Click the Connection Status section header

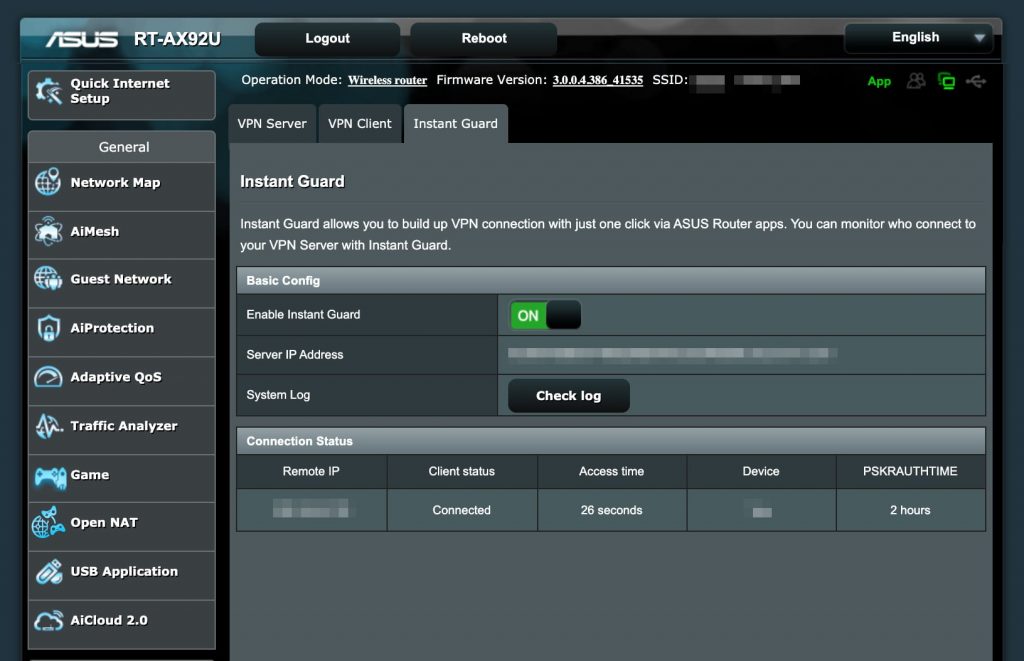pyautogui.click(x=611, y=441)
